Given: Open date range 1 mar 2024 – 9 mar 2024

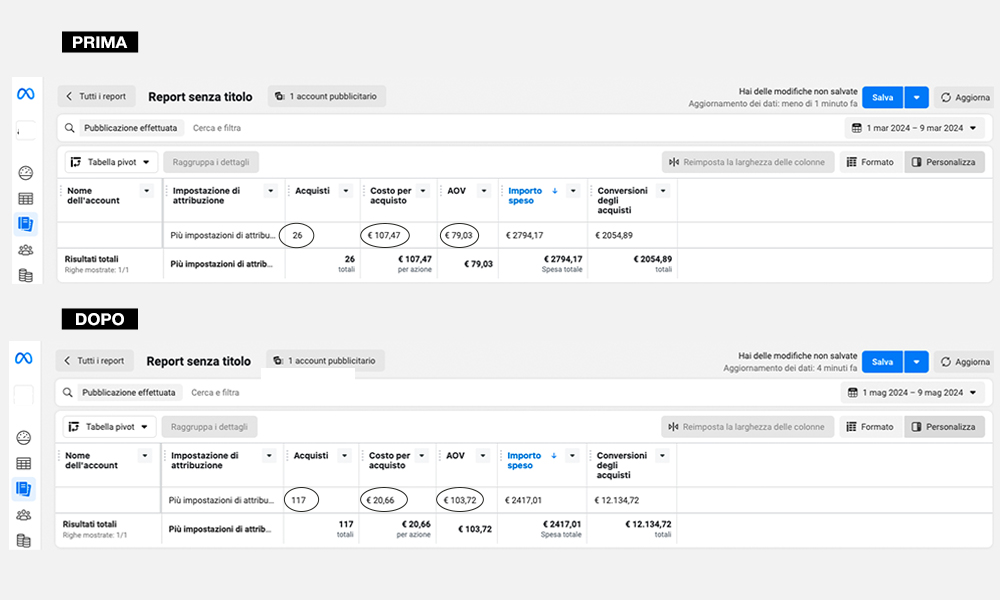Looking at the screenshot, I should coord(915,128).
